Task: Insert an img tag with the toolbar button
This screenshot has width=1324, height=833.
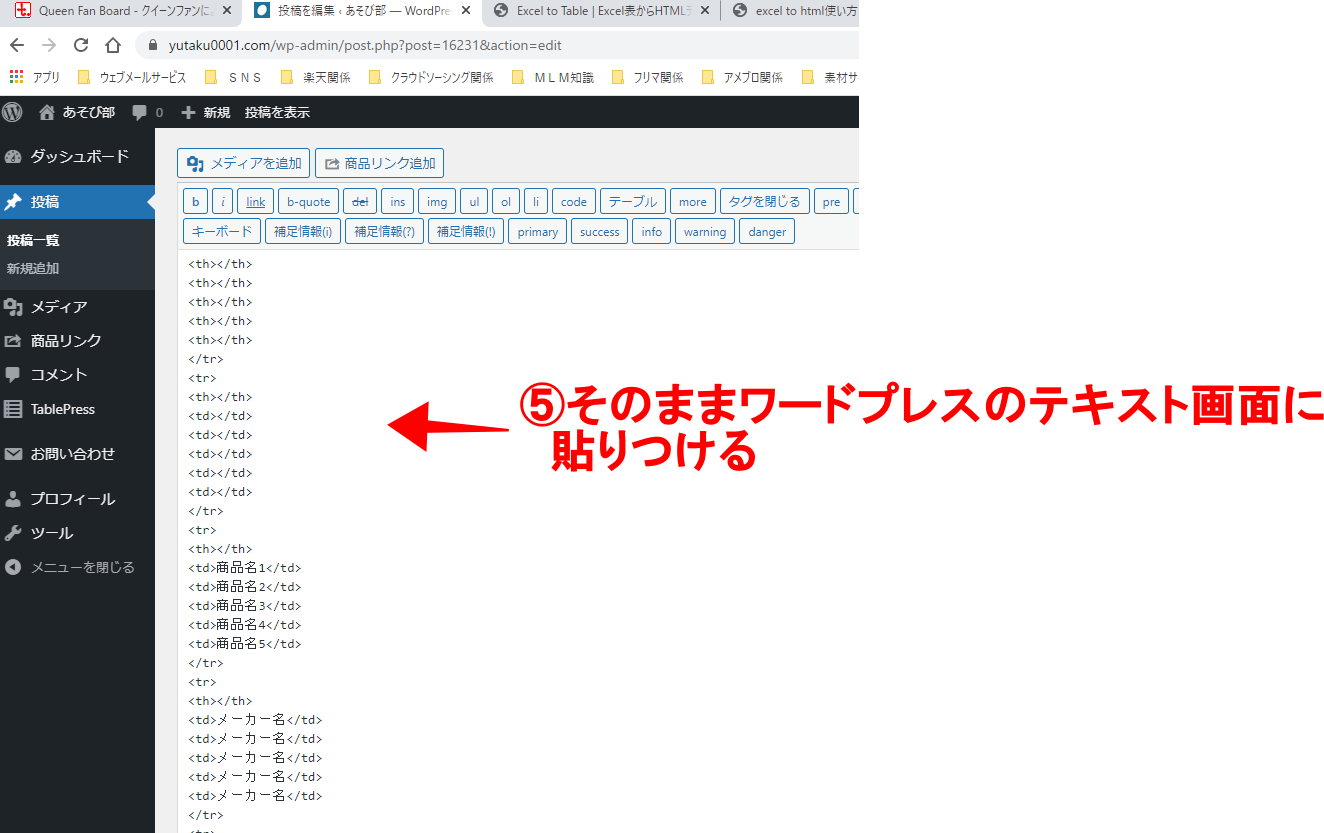Action: point(436,201)
